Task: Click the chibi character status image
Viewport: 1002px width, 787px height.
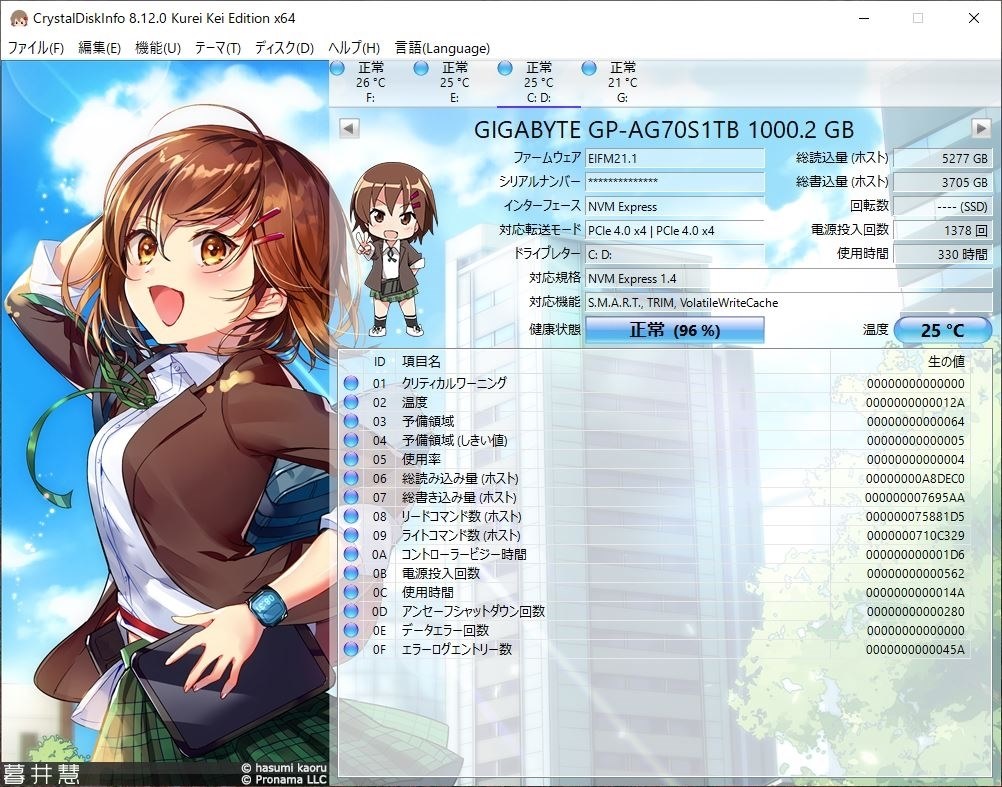Action: click(x=392, y=249)
